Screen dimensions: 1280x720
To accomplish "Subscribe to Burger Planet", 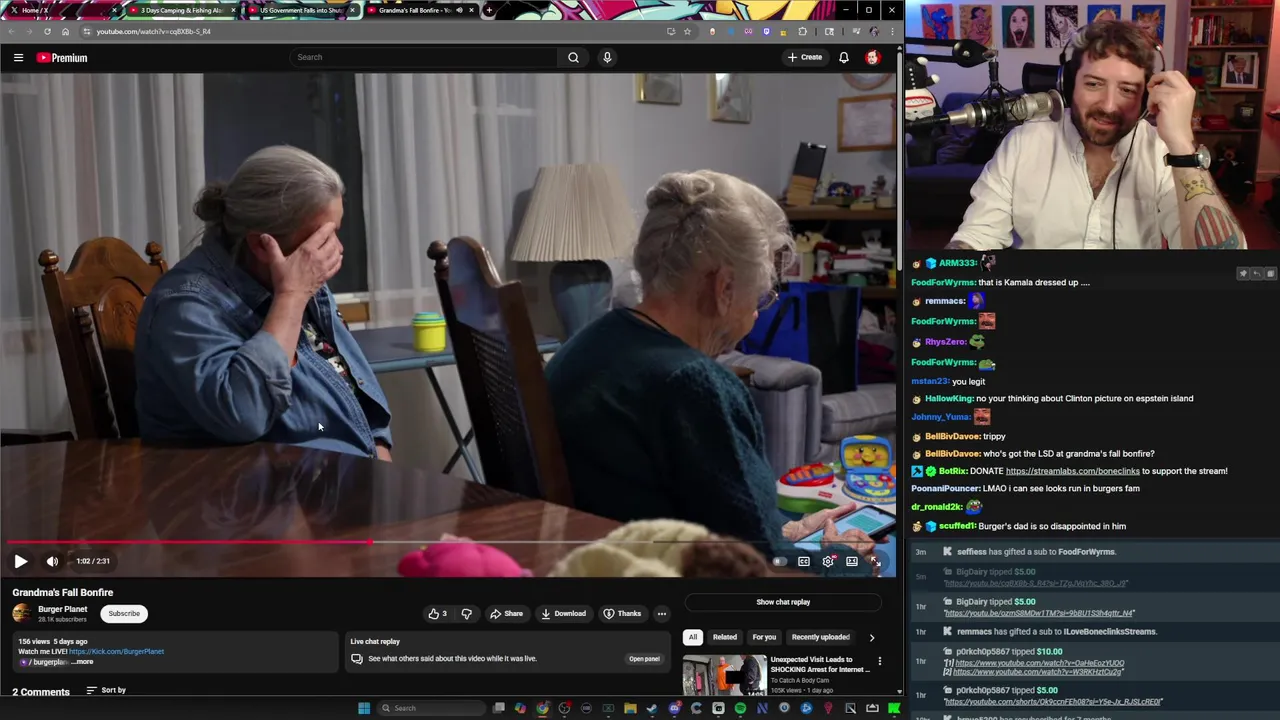I will coord(124,614).
